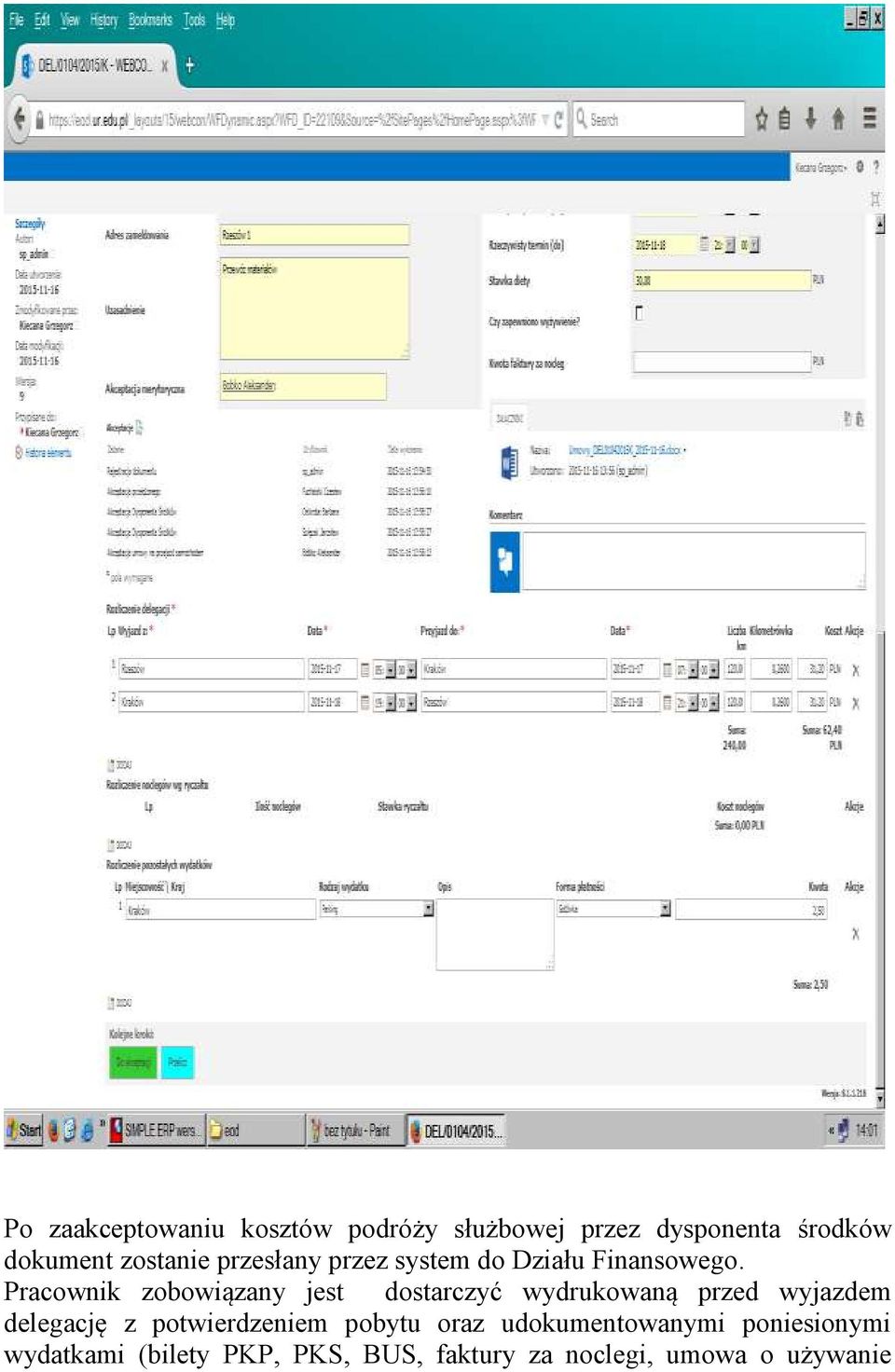Open new tab with the plus button
This screenshot has width=895, height=1372.
tap(189, 65)
